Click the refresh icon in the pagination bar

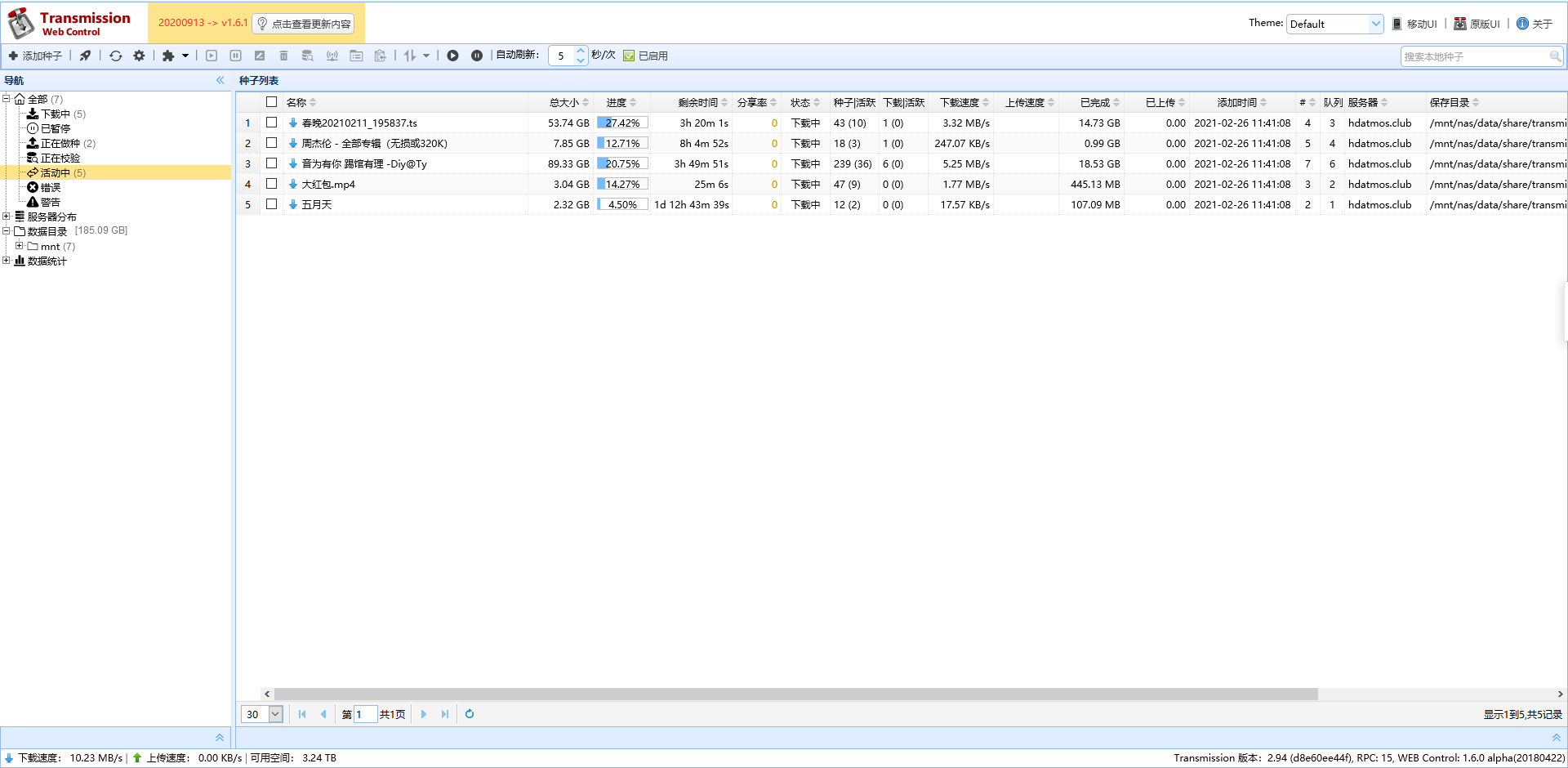[x=470, y=714]
